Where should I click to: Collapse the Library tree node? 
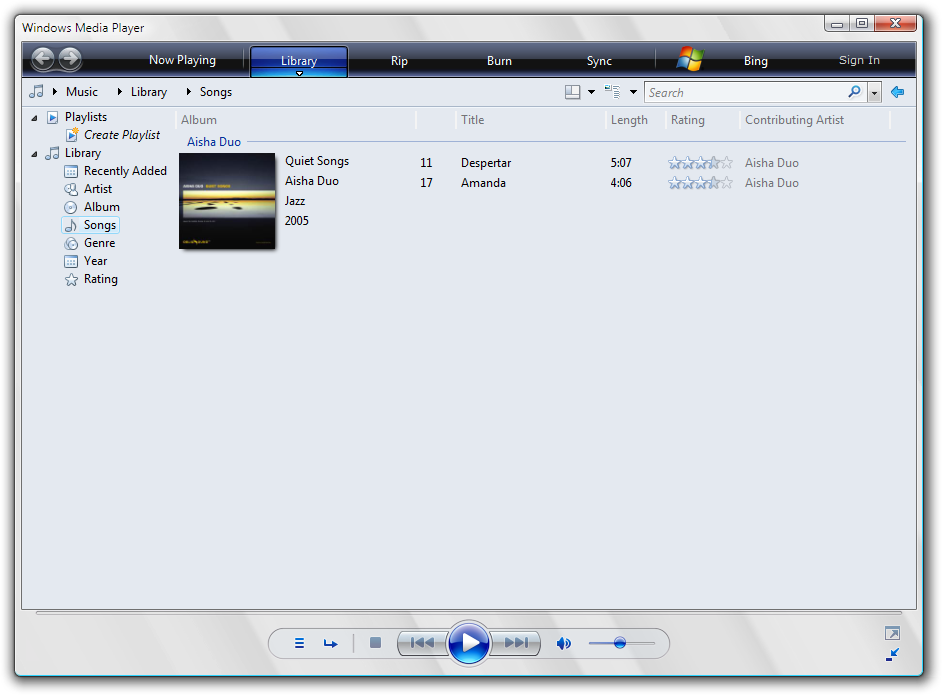point(35,154)
